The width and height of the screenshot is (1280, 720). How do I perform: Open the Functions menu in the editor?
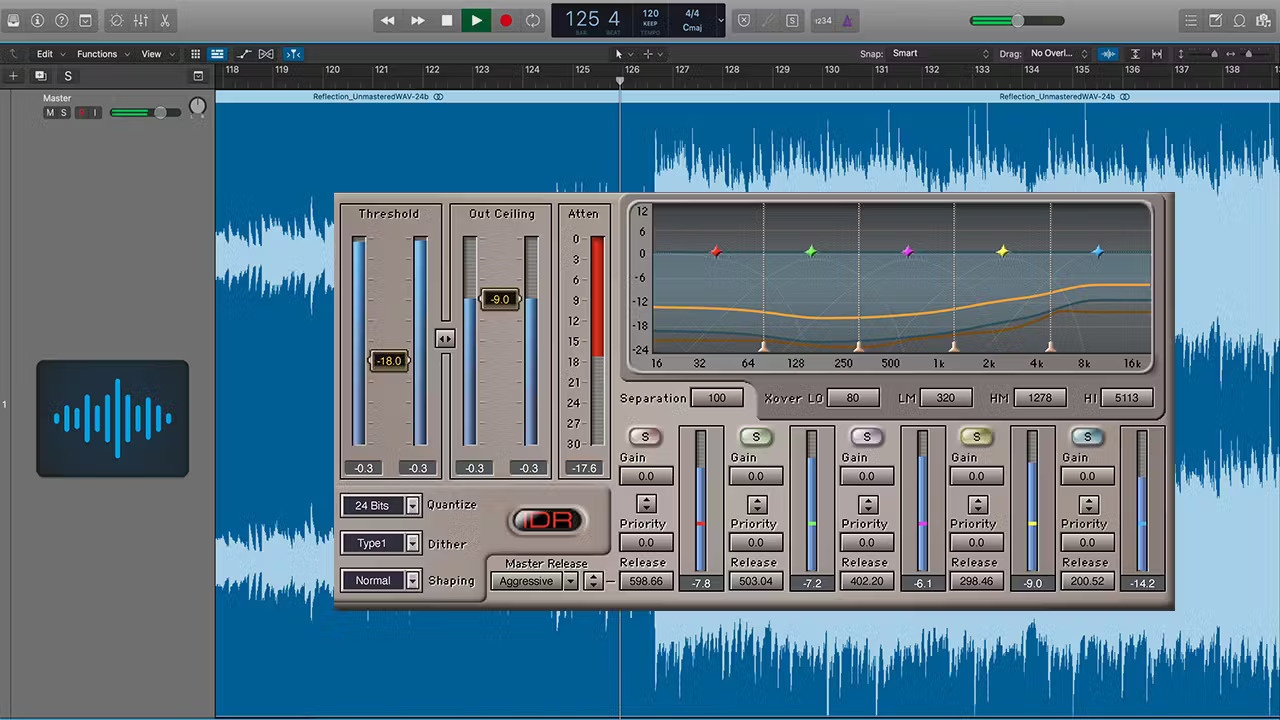98,54
